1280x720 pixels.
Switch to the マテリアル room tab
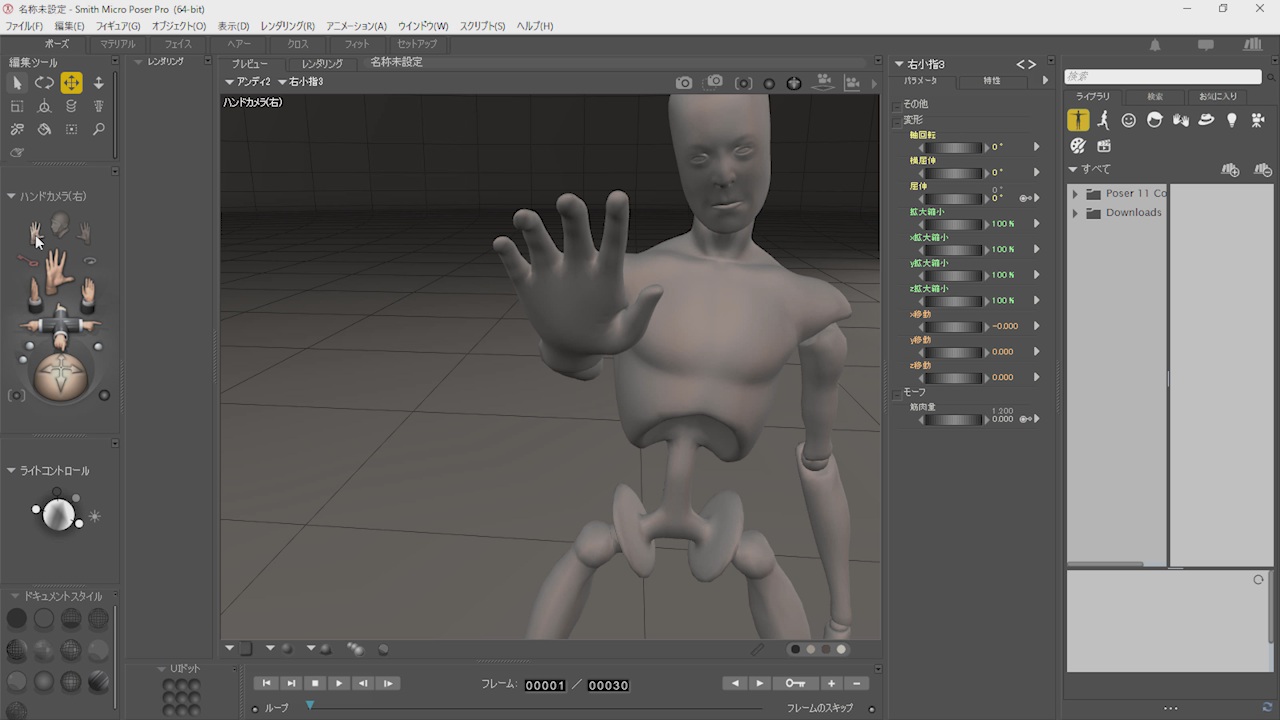(117, 44)
